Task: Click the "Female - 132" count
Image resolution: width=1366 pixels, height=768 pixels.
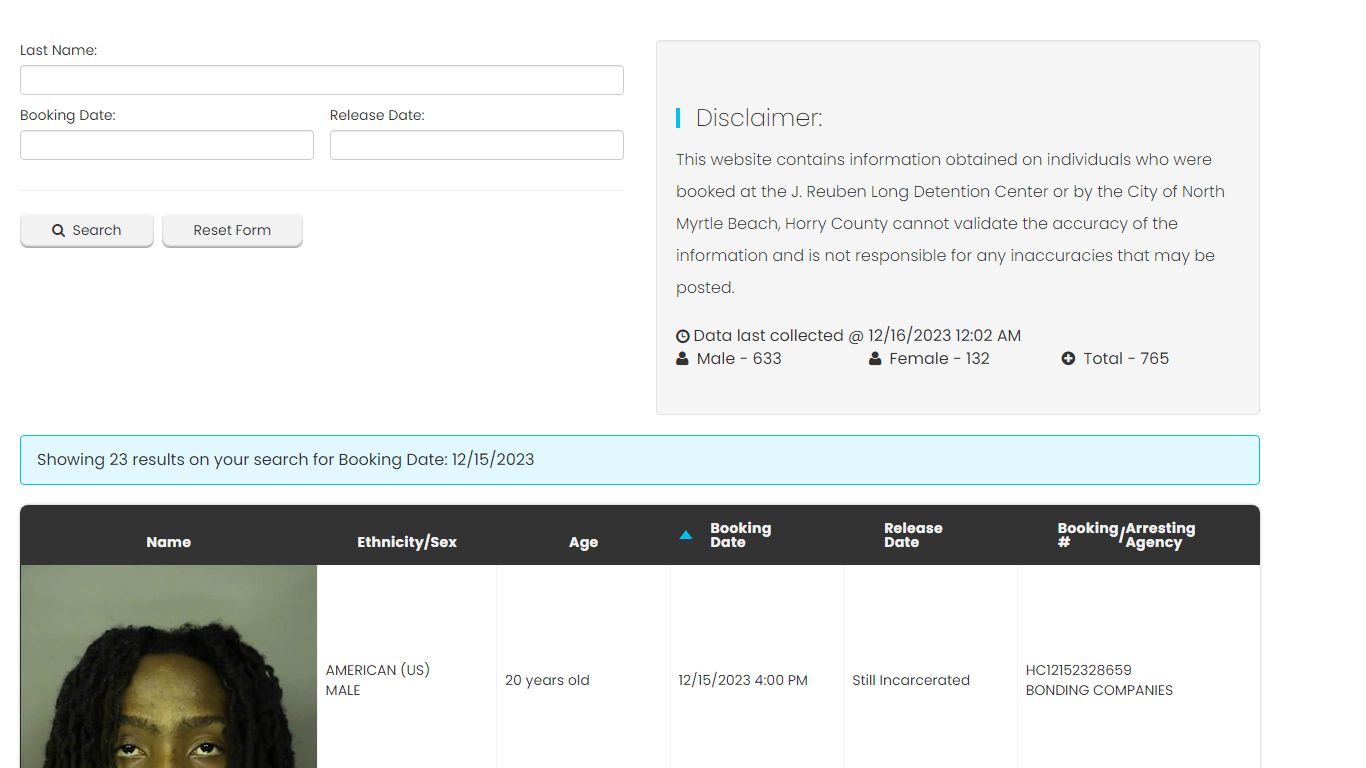Action: 939,358
